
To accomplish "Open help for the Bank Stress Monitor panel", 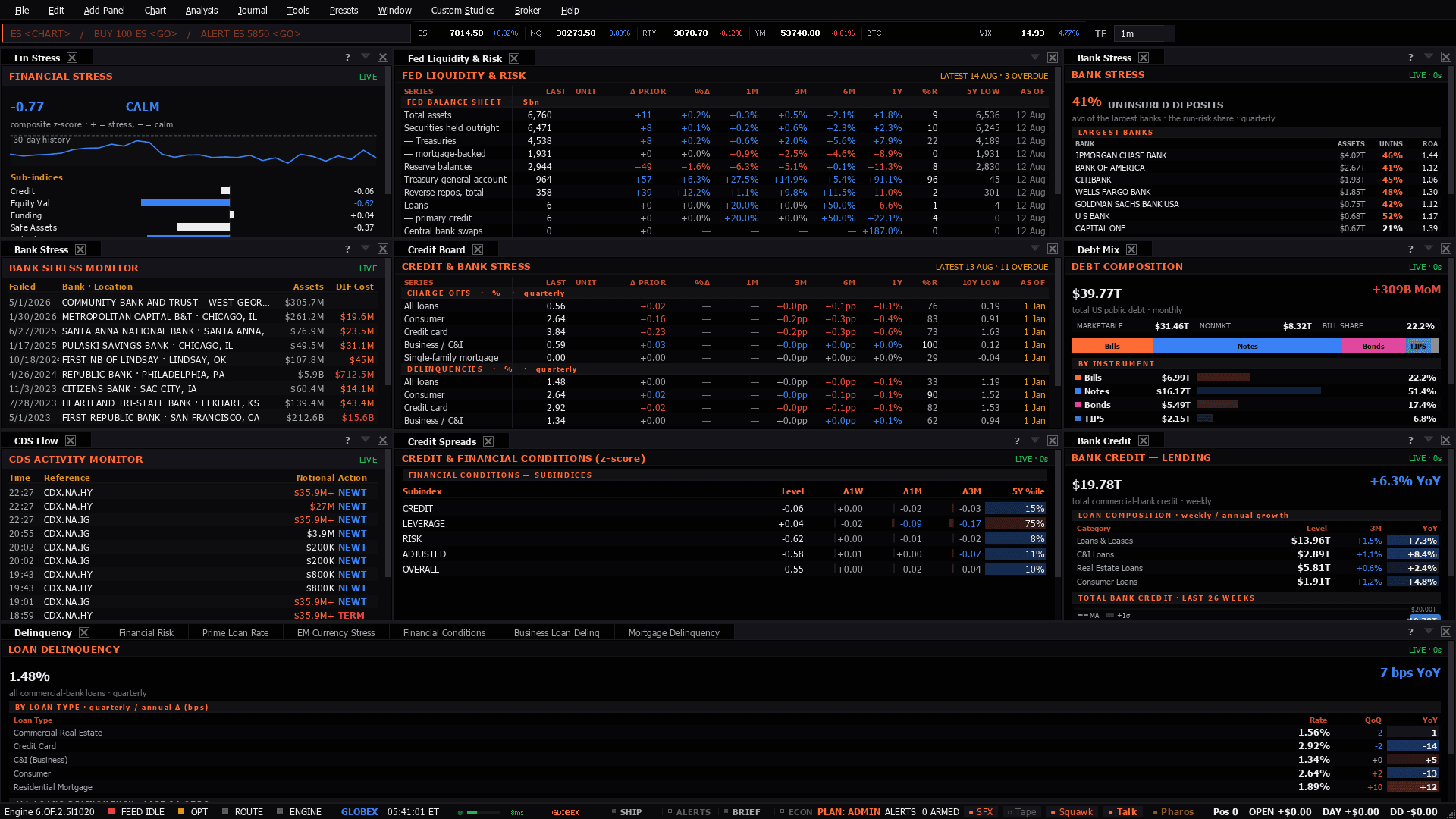I will (347, 249).
